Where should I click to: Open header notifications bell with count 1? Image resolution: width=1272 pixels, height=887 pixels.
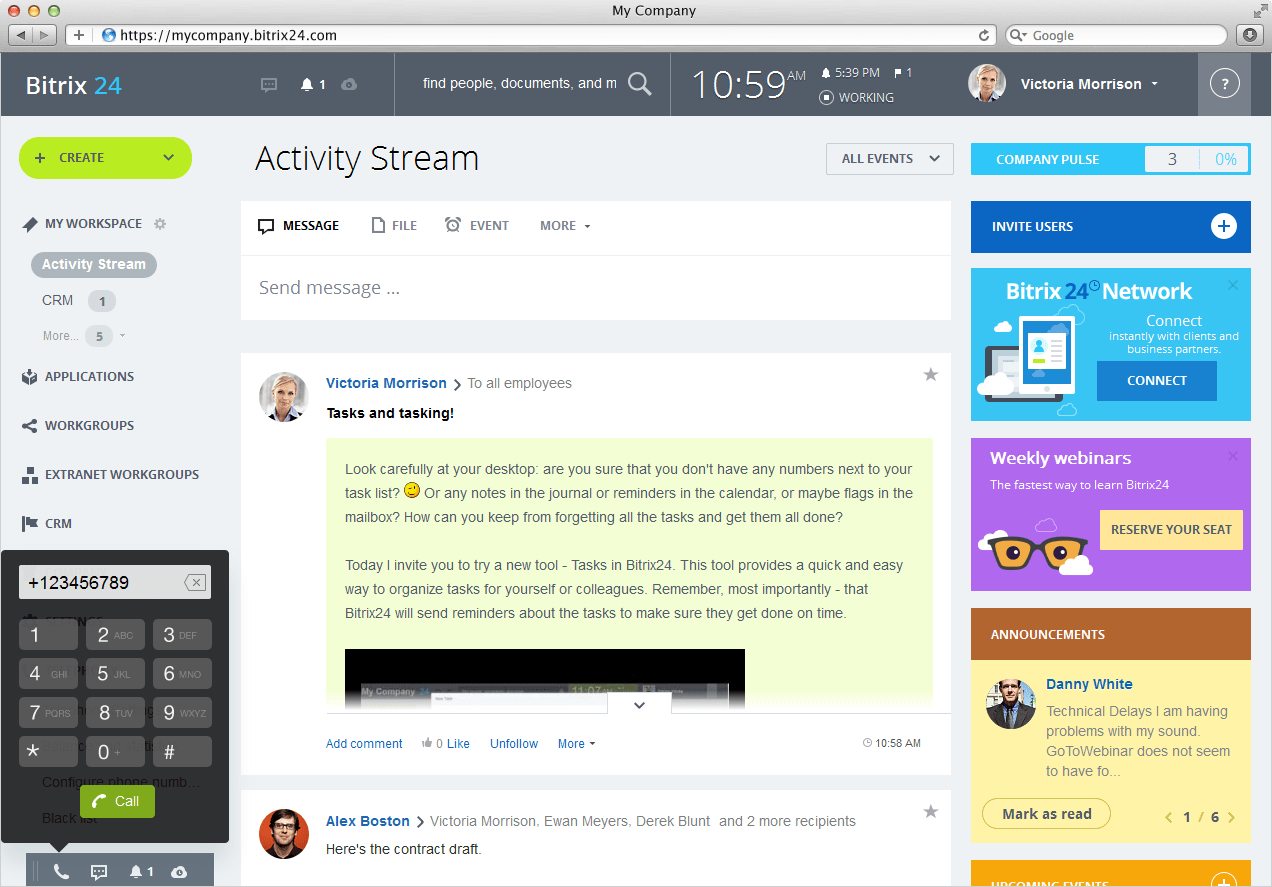click(x=313, y=85)
